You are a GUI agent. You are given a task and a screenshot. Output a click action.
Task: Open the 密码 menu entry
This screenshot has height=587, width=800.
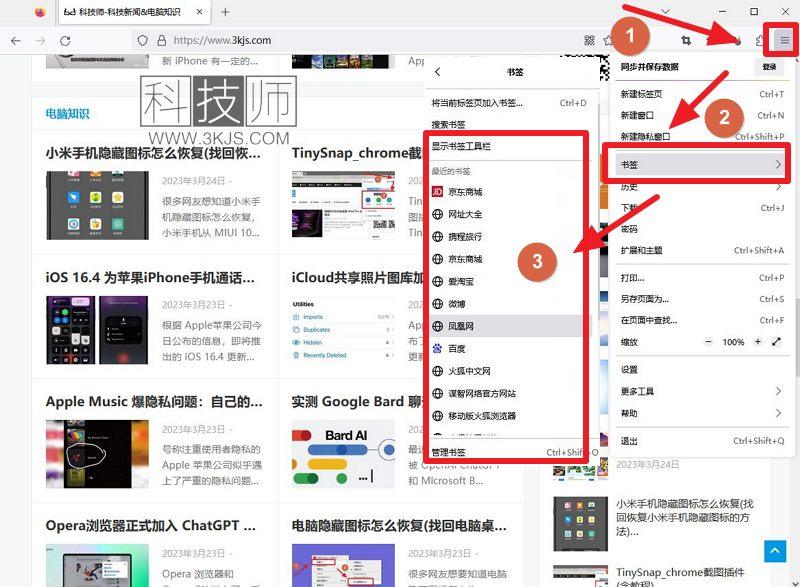[702, 229]
